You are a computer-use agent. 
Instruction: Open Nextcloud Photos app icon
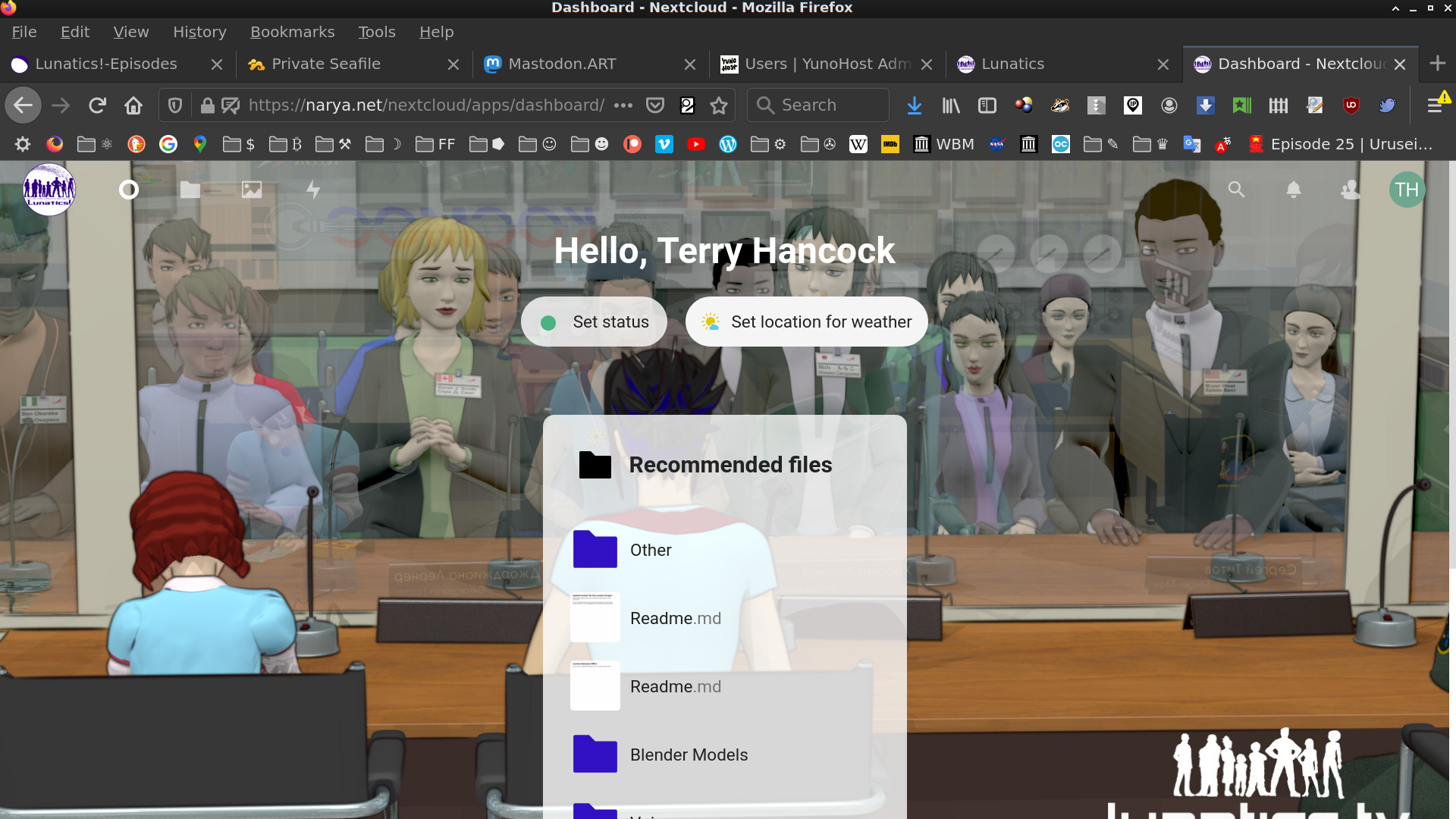[252, 190]
